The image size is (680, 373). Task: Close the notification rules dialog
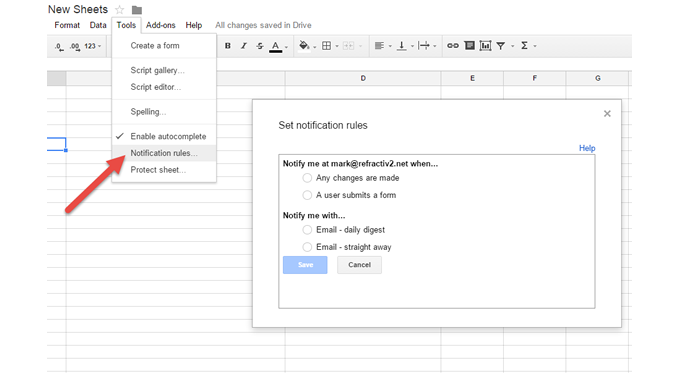607,114
